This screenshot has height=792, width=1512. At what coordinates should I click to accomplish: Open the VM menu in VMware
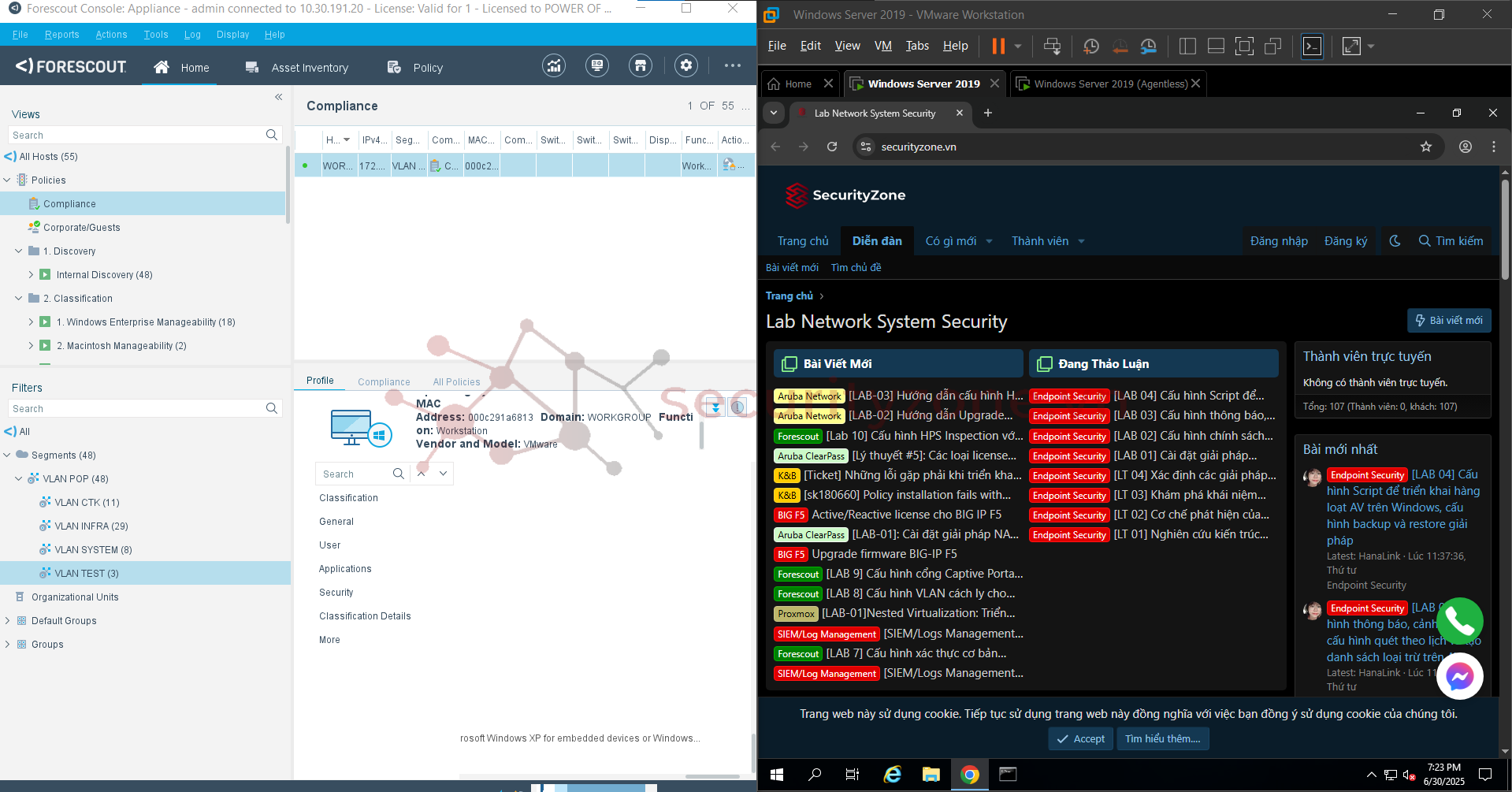coord(883,46)
